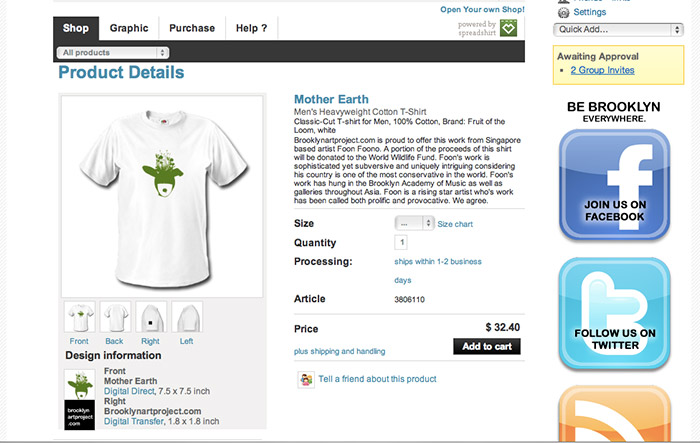Expand the Size dropdown
This screenshot has width=700, height=443.
tap(414, 224)
